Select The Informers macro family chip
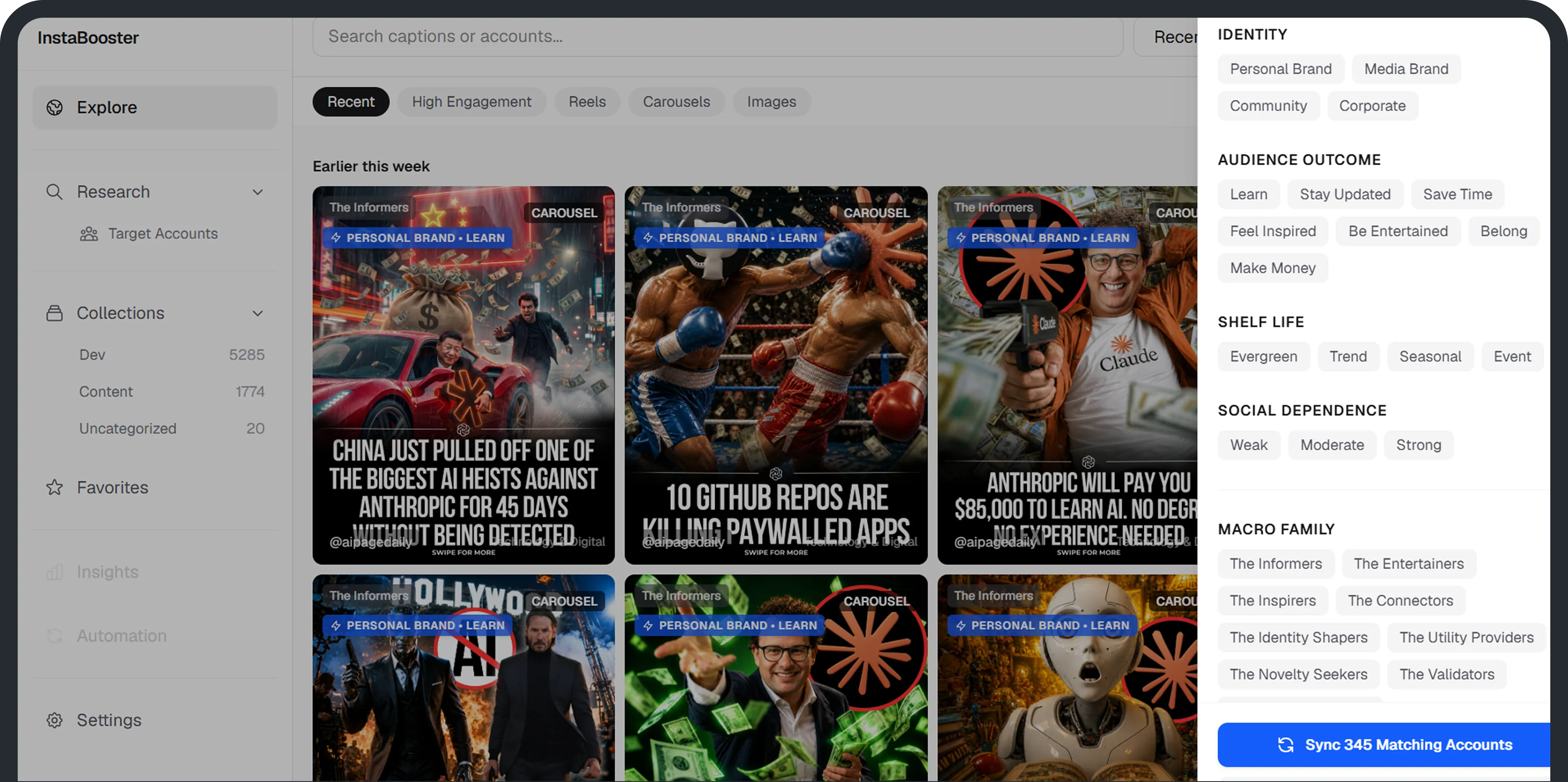Viewport: 1568px width, 782px height. click(1276, 564)
